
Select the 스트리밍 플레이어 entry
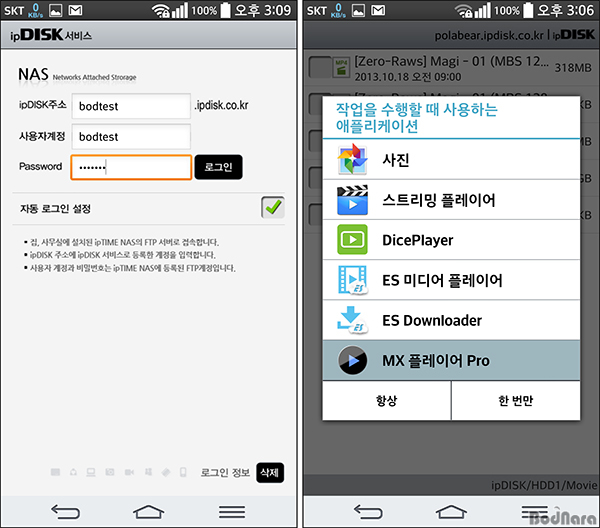coord(451,200)
